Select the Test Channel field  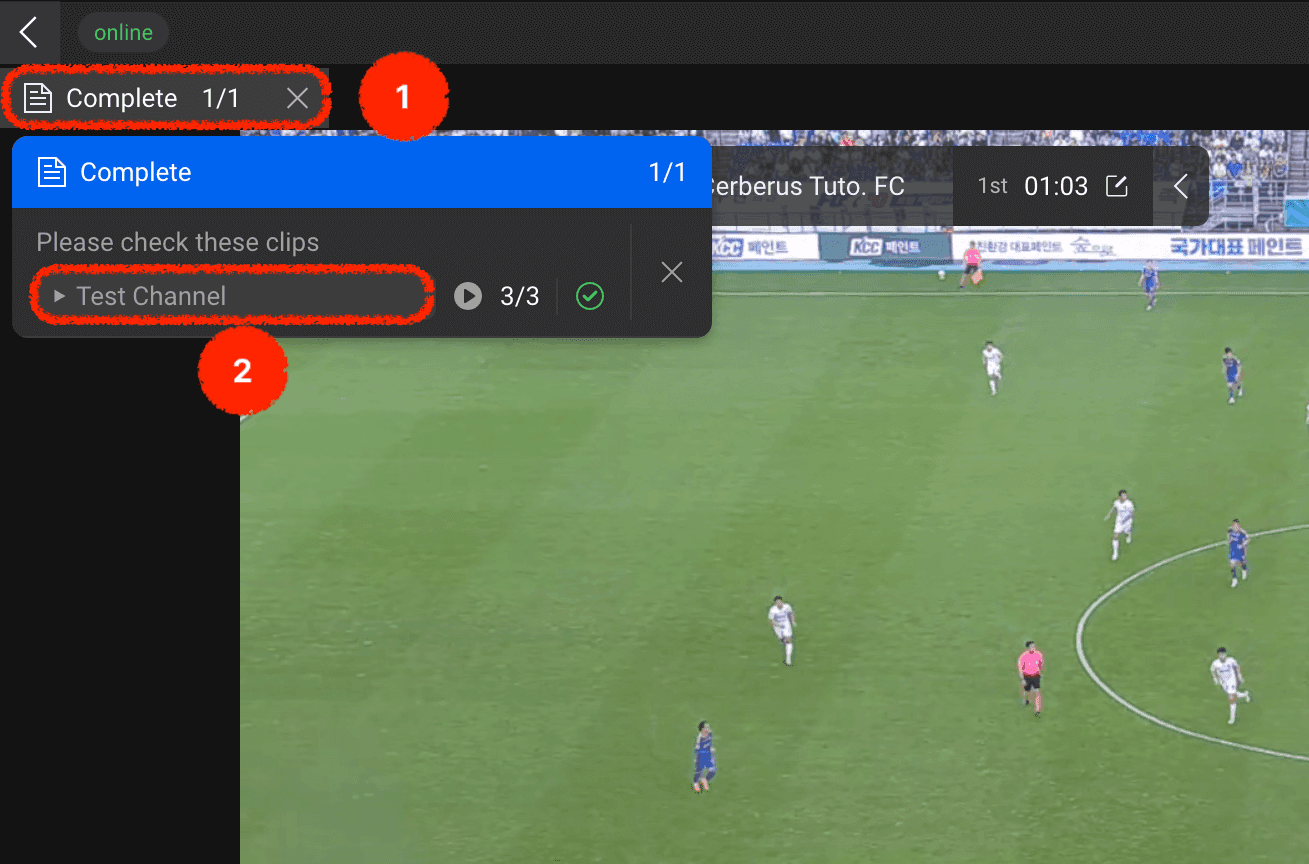(x=233, y=296)
